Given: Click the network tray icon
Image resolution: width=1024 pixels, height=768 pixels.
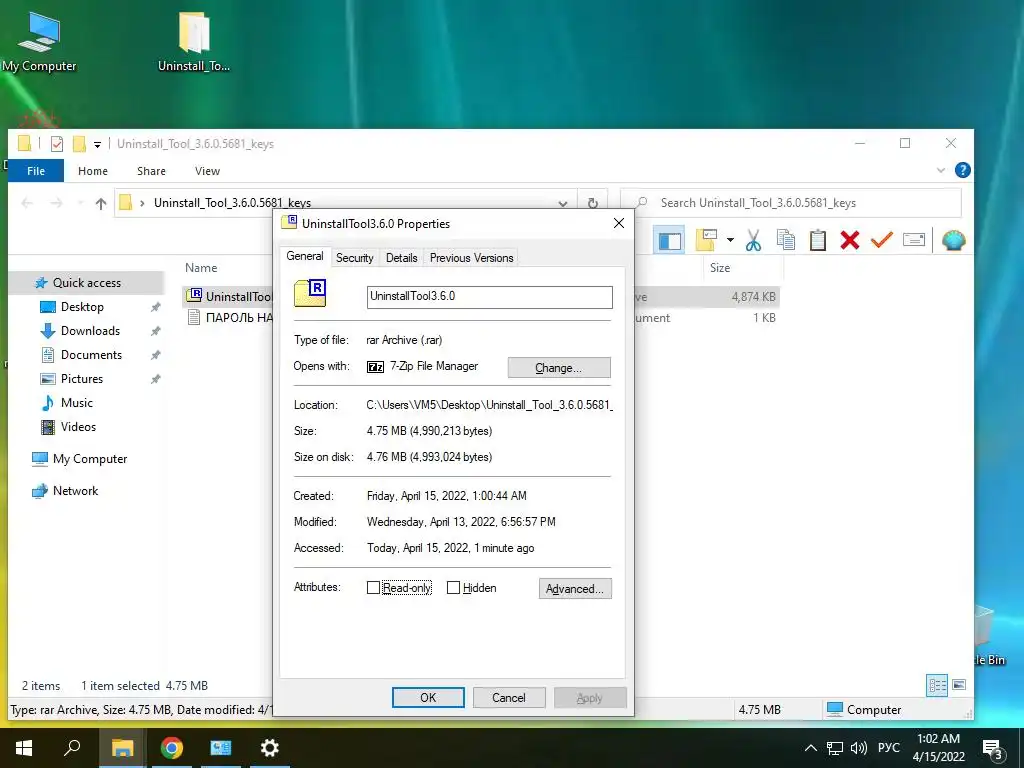Looking at the screenshot, I should coord(835,748).
